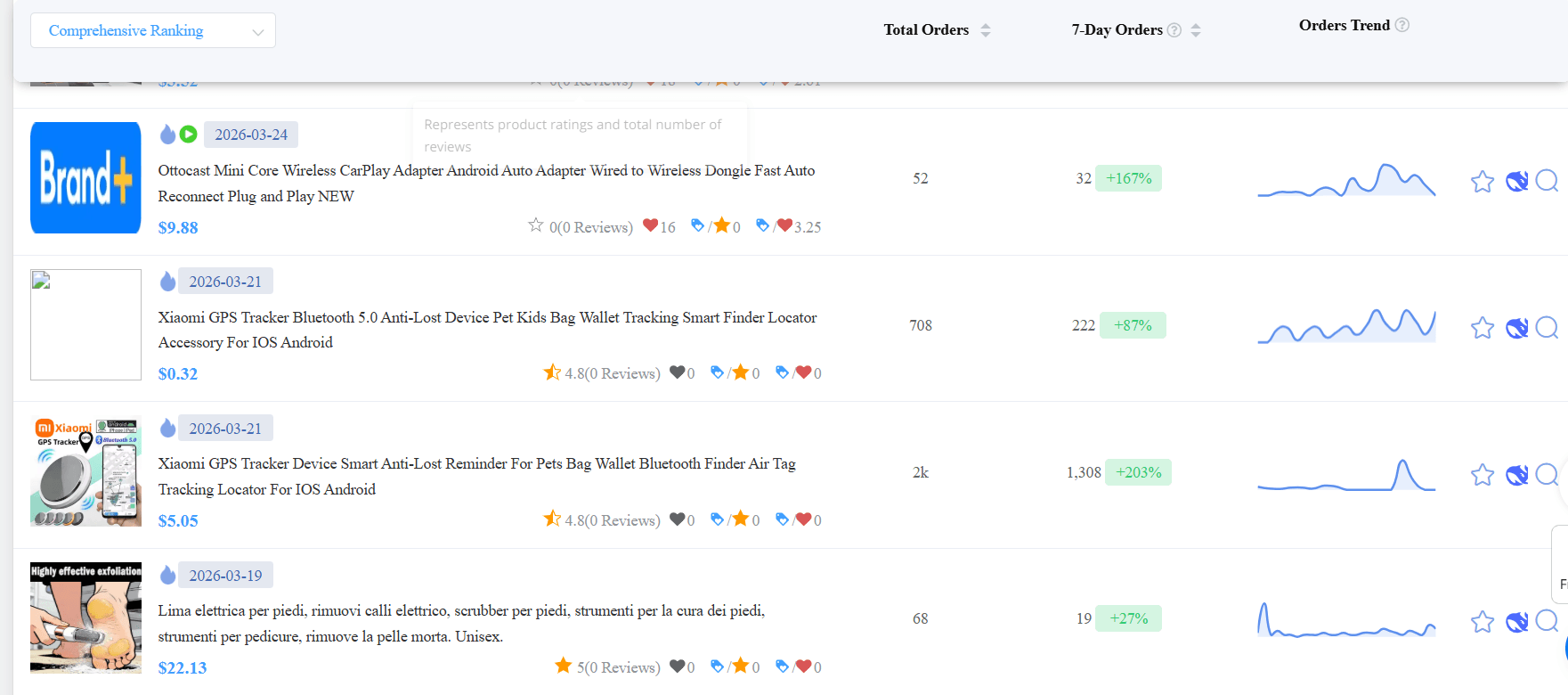Click magnifier icon in Ottocast row
The height and width of the screenshot is (695, 1568).
pyautogui.click(x=1547, y=181)
